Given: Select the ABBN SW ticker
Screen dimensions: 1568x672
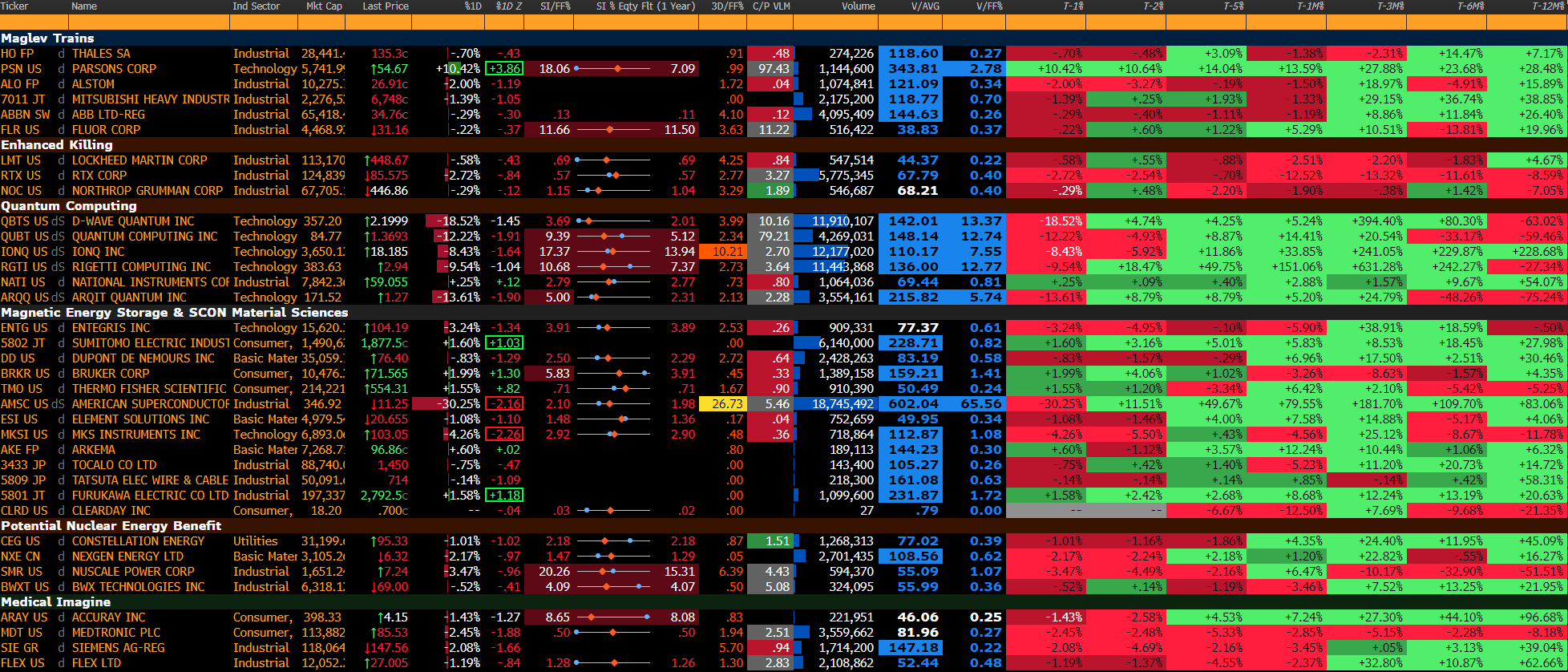Looking at the screenshot, I should coord(25,115).
